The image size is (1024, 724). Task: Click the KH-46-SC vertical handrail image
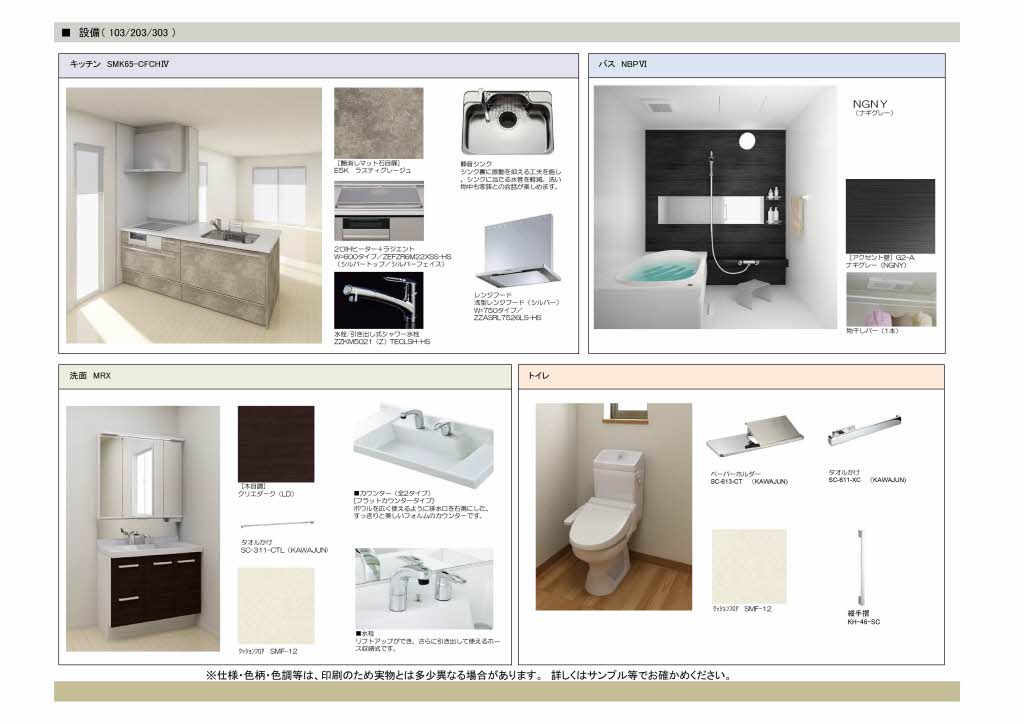point(861,568)
